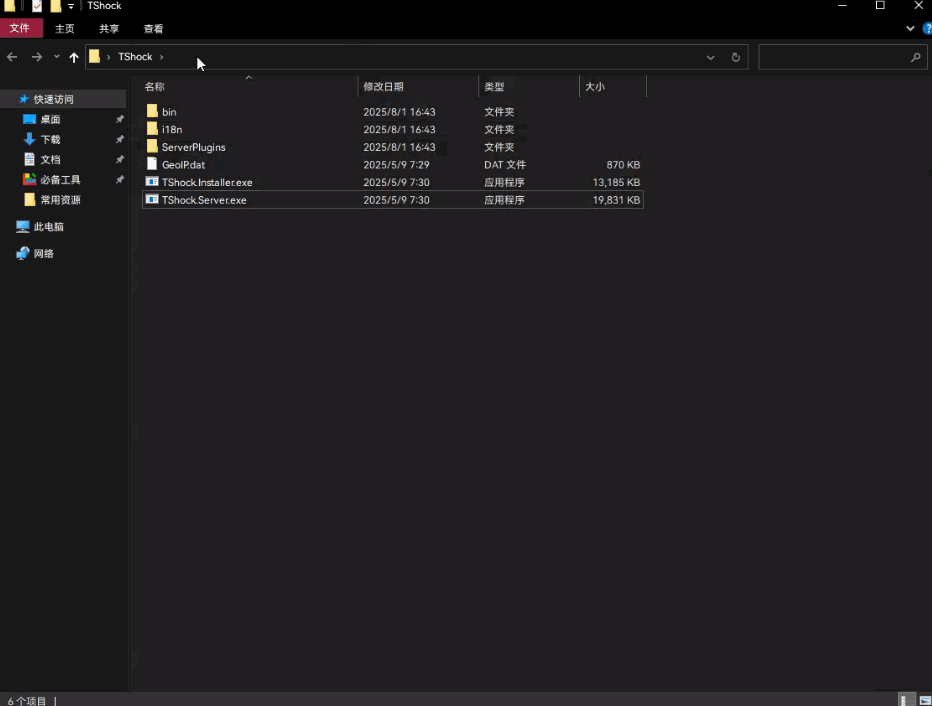Select the TShock.Server.exe file name

point(204,200)
